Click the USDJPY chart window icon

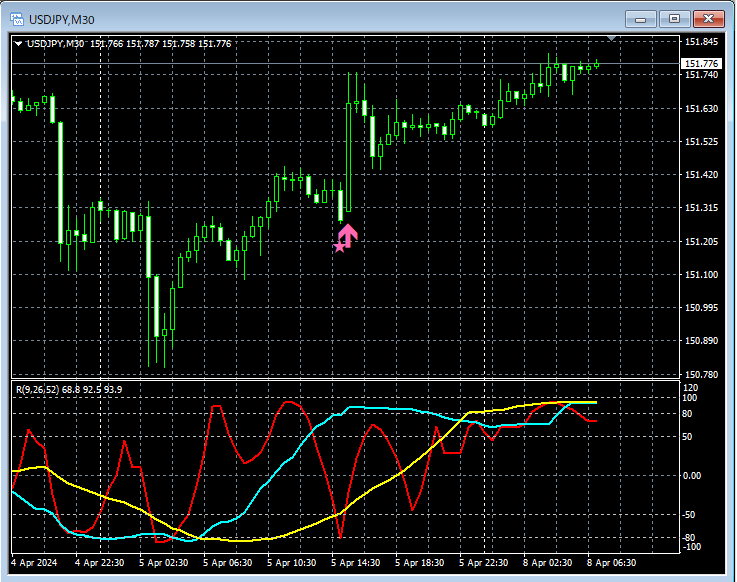click(17, 19)
